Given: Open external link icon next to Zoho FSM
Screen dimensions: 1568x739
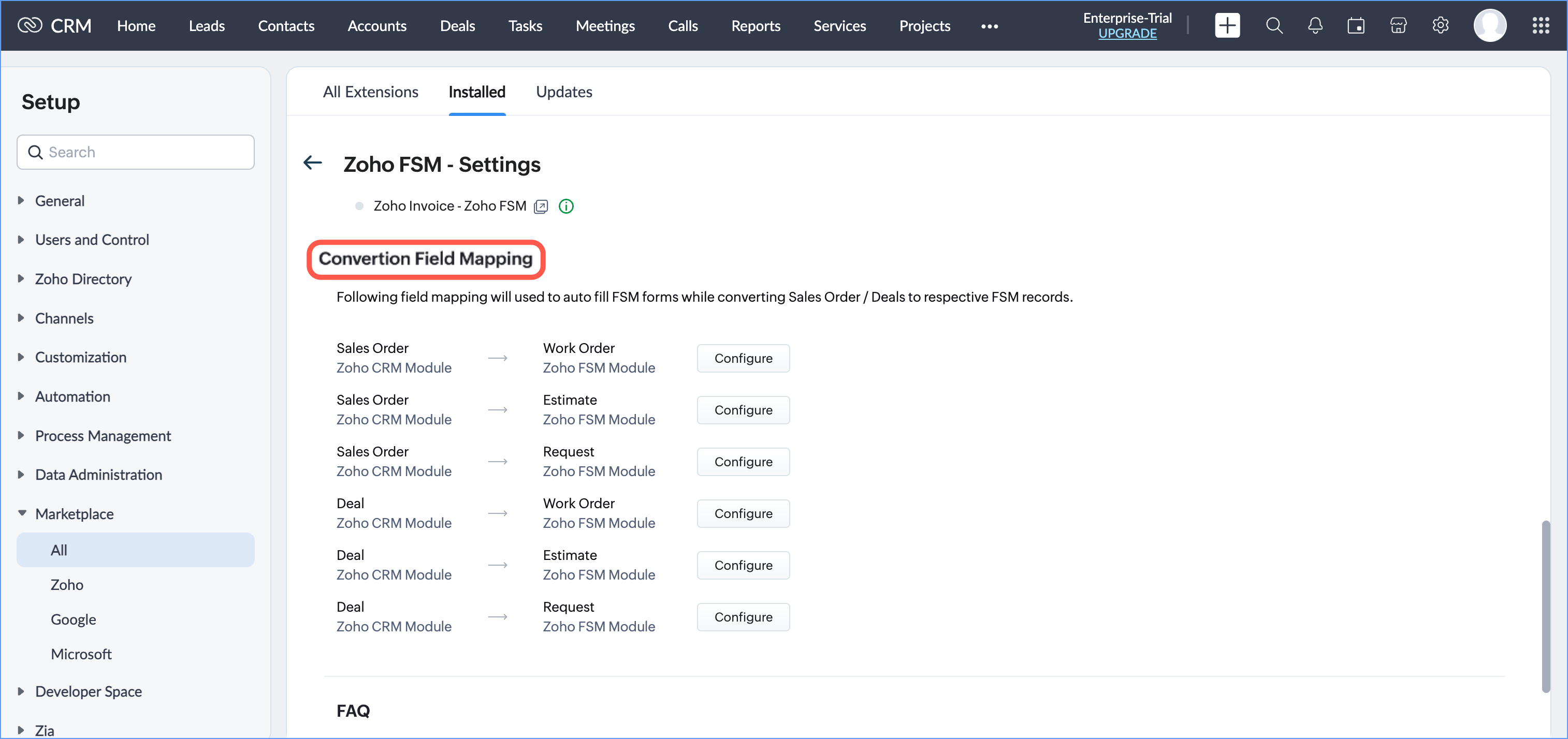Looking at the screenshot, I should (x=541, y=207).
